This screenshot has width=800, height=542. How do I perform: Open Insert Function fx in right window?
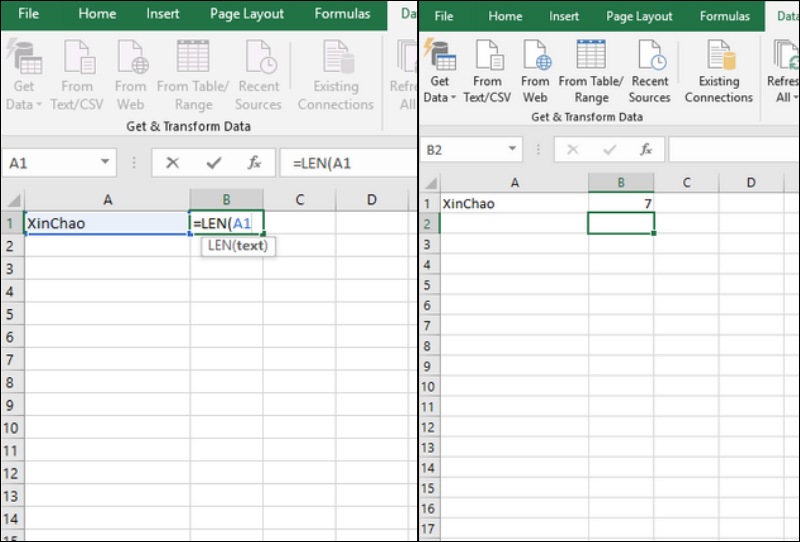pyautogui.click(x=646, y=150)
